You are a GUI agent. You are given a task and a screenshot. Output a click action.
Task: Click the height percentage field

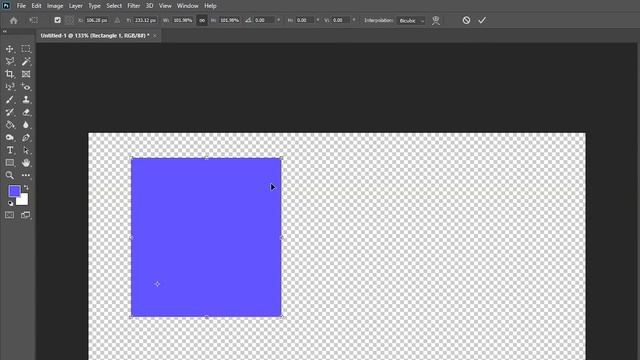(x=229, y=20)
